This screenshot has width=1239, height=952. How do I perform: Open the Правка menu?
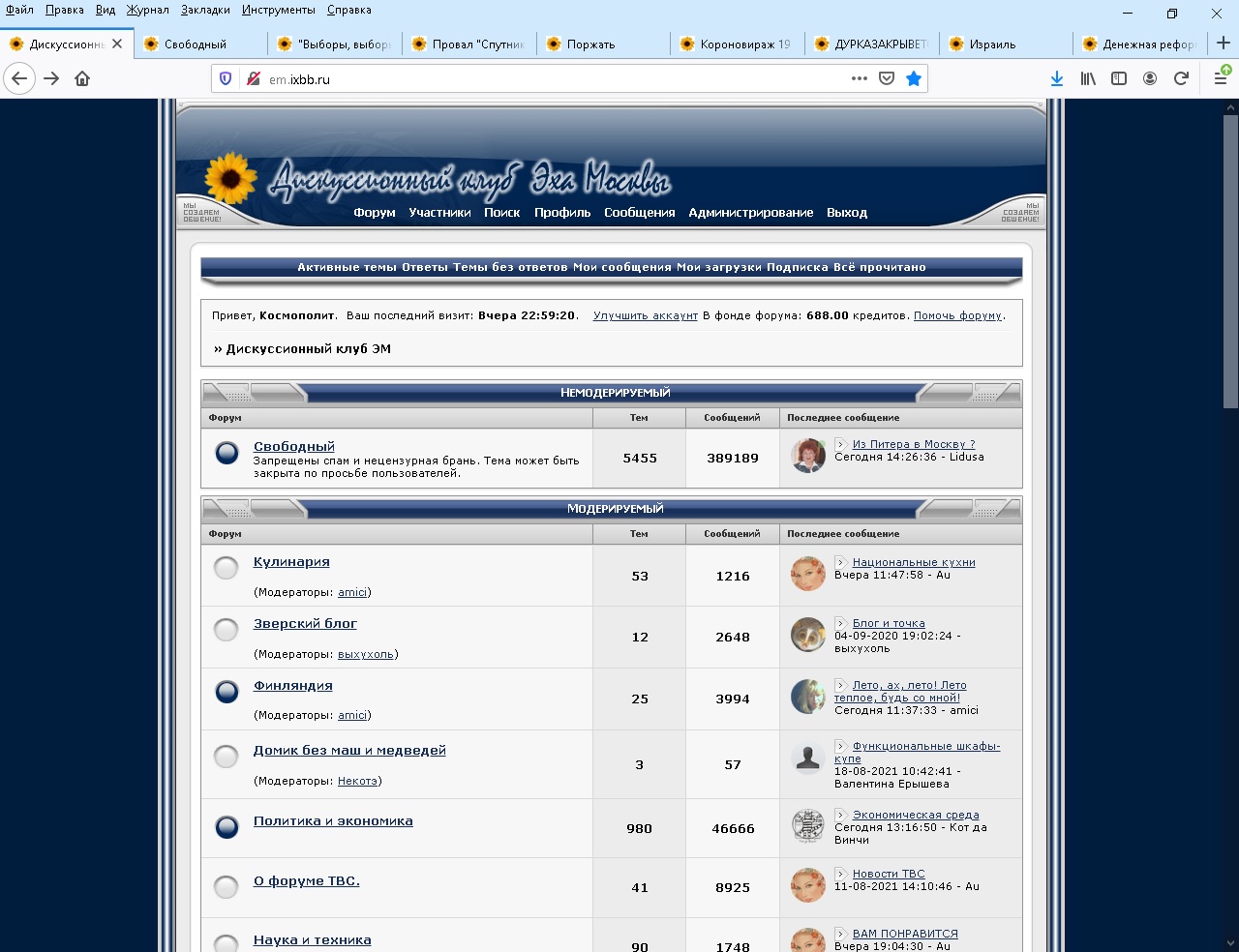pyautogui.click(x=64, y=10)
